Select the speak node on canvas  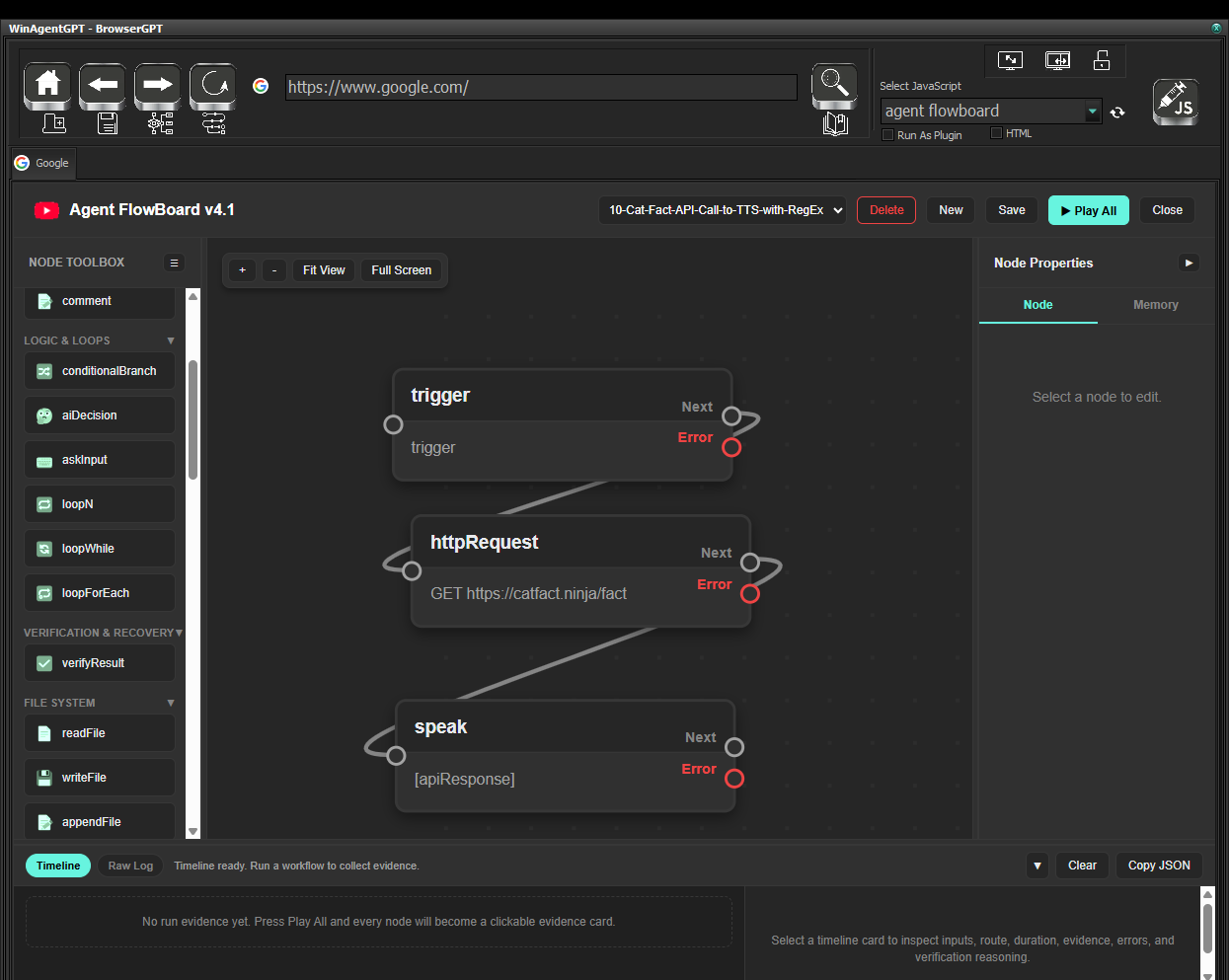point(565,756)
